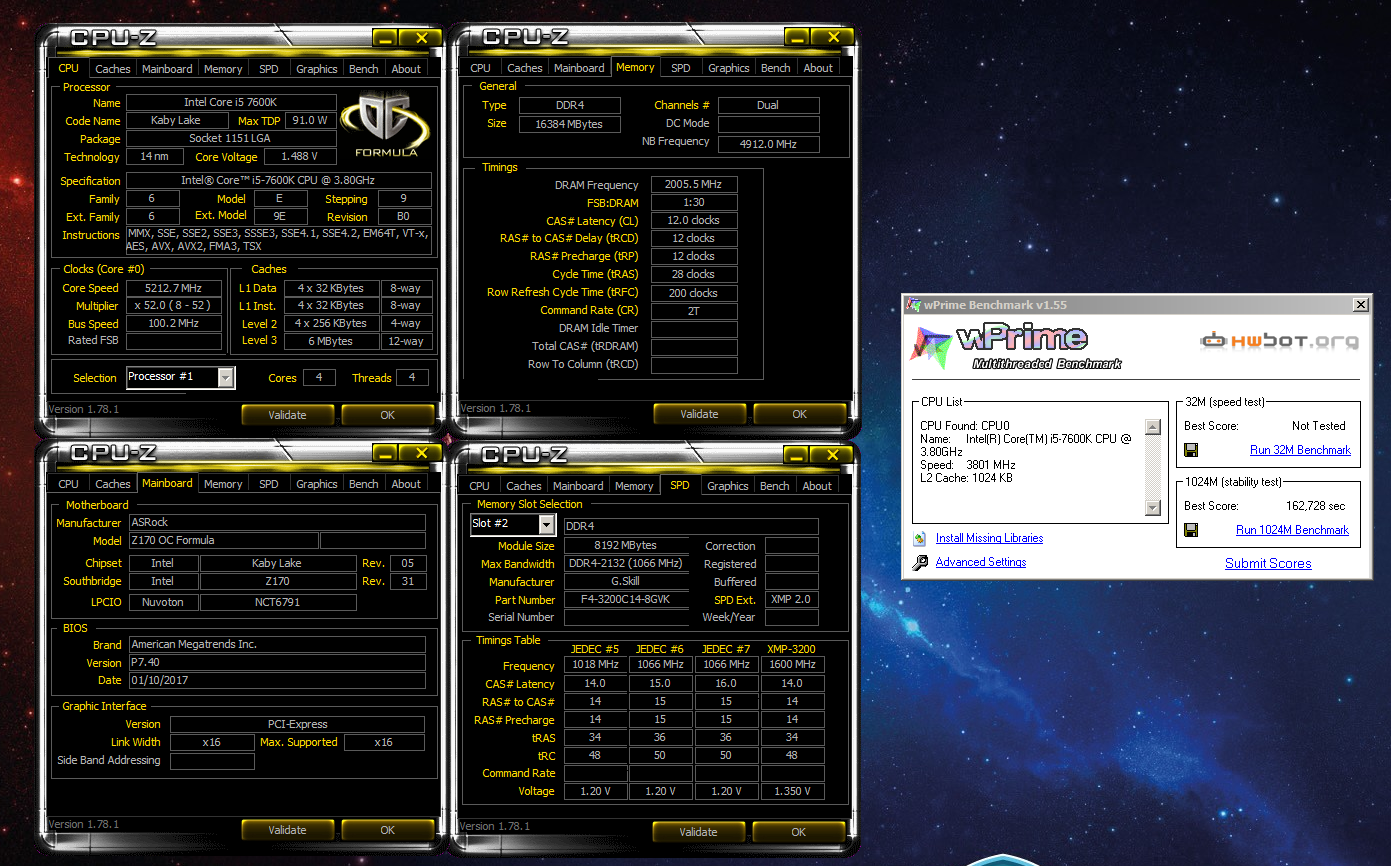Open the Processor #1 selection dropdown
The width and height of the screenshot is (1391, 866).
(x=226, y=377)
